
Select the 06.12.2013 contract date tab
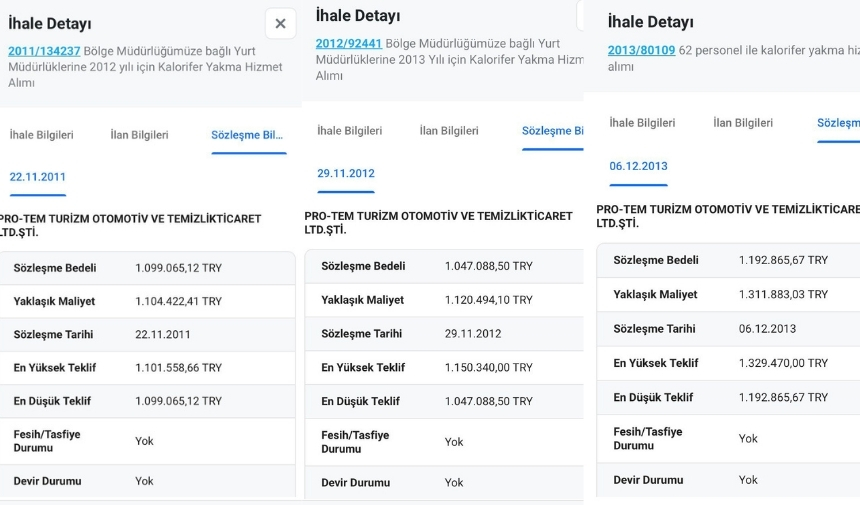[638, 166]
